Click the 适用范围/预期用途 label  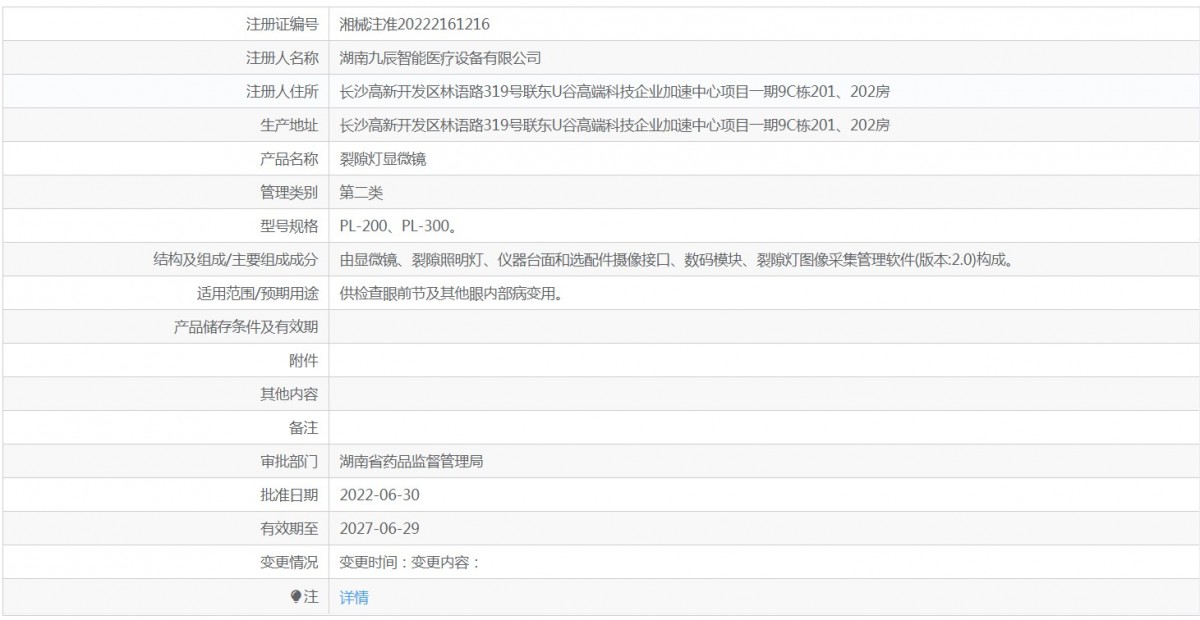coord(257,293)
